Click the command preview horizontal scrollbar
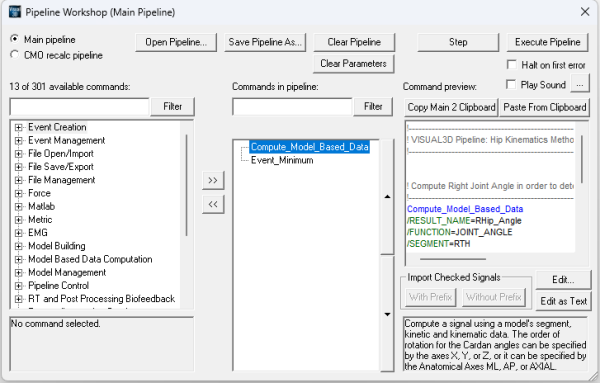Image resolution: width=600 pixels, height=383 pixels. point(453,259)
